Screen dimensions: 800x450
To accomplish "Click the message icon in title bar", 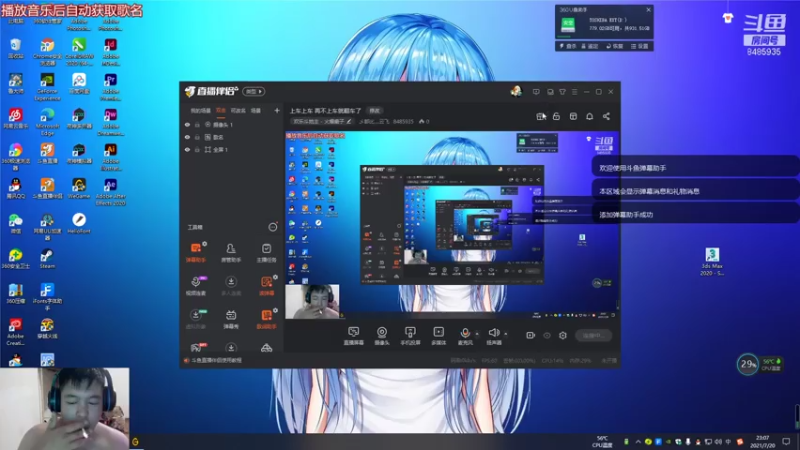I will click(536, 92).
